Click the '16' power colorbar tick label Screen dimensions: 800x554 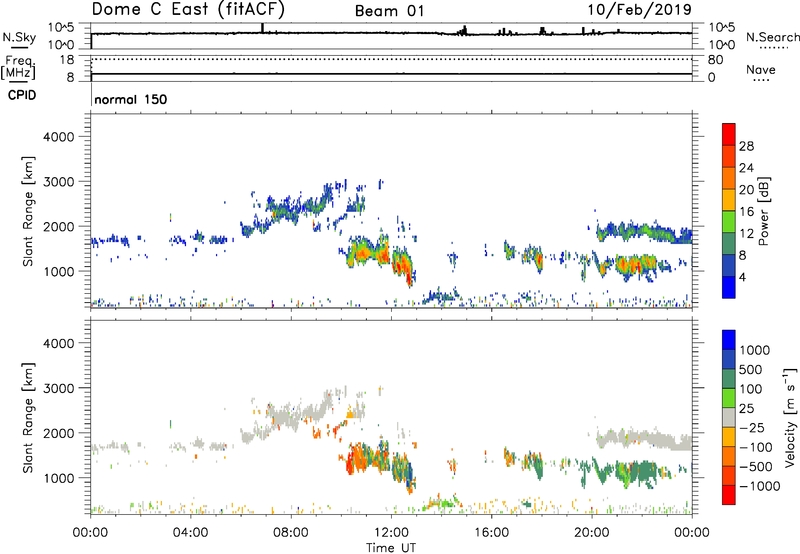[x=746, y=212]
